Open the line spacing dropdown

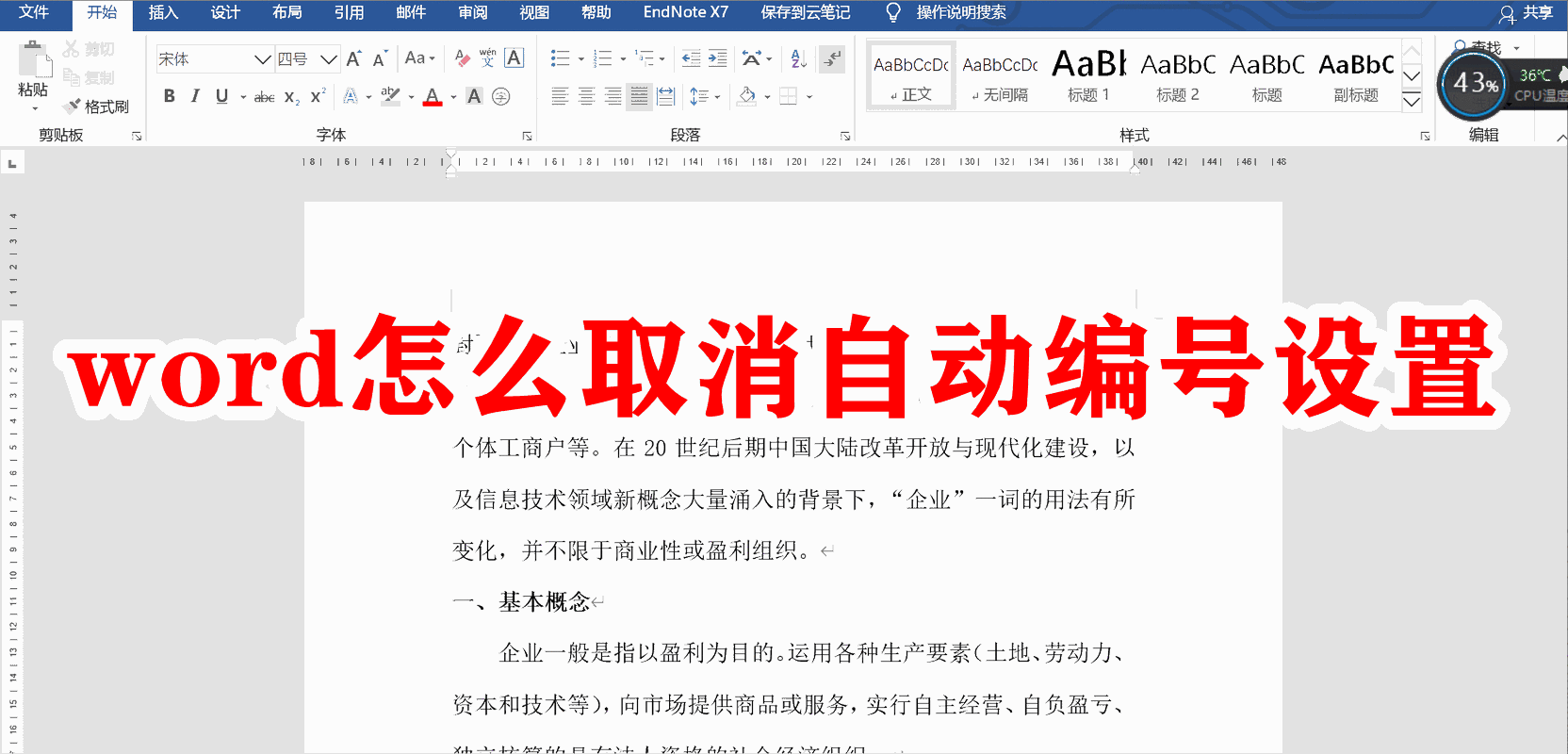click(x=705, y=96)
